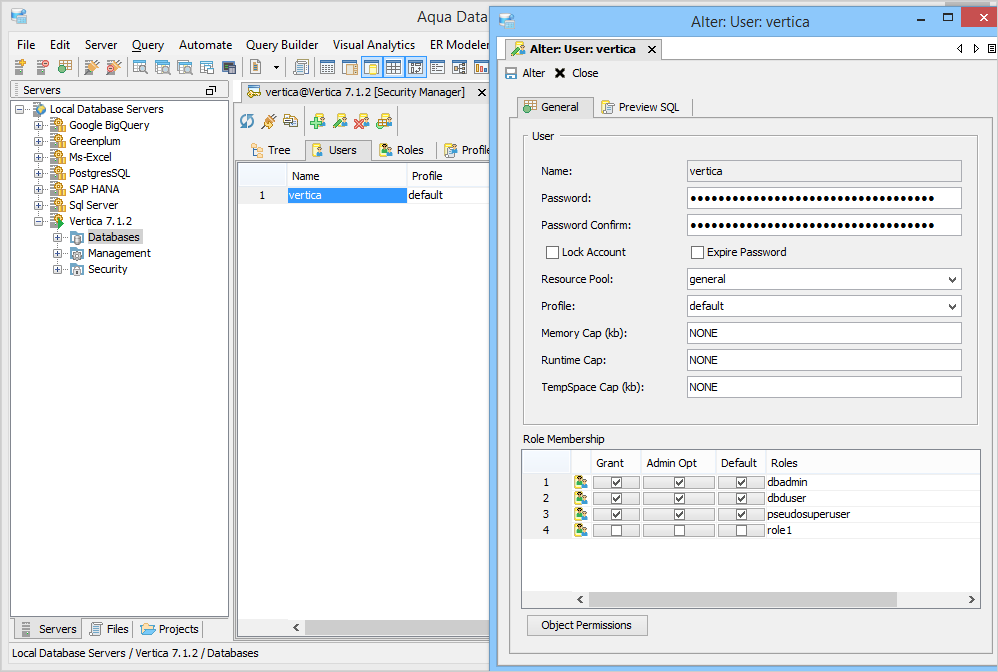The width and height of the screenshot is (998, 672).
Task: Expand the Databases node under Vertica
Action: pos(57,237)
